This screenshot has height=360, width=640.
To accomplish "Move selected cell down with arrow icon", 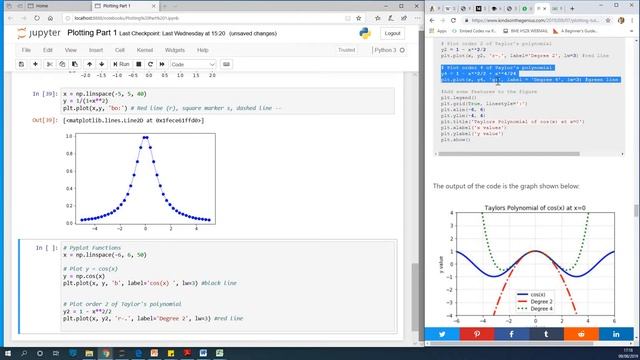I will [102, 64].
